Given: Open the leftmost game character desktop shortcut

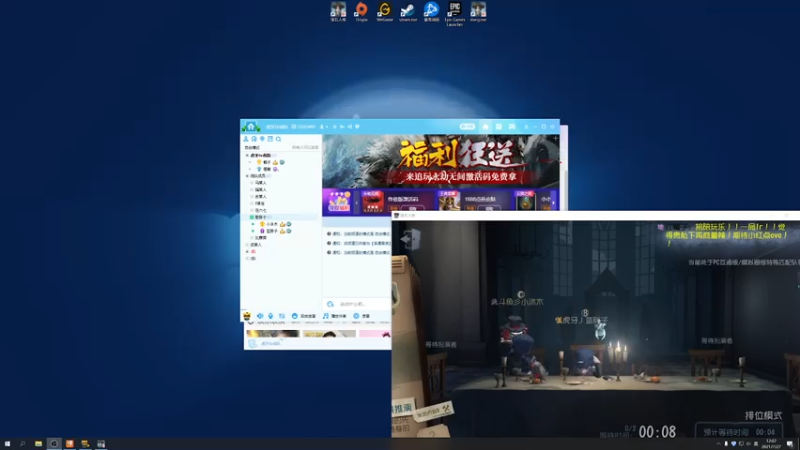Looking at the screenshot, I should pos(338,11).
